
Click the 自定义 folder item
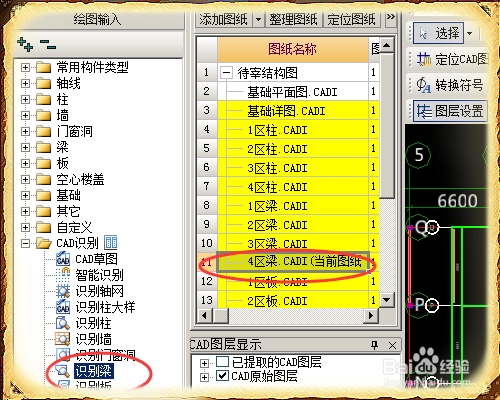[74, 227]
